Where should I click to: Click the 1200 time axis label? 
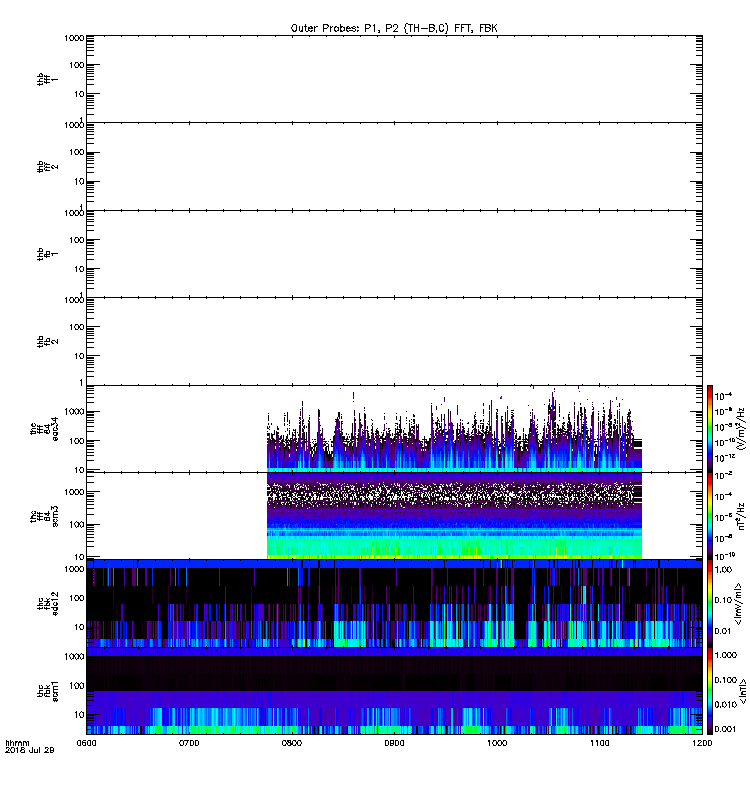pos(702,743)
